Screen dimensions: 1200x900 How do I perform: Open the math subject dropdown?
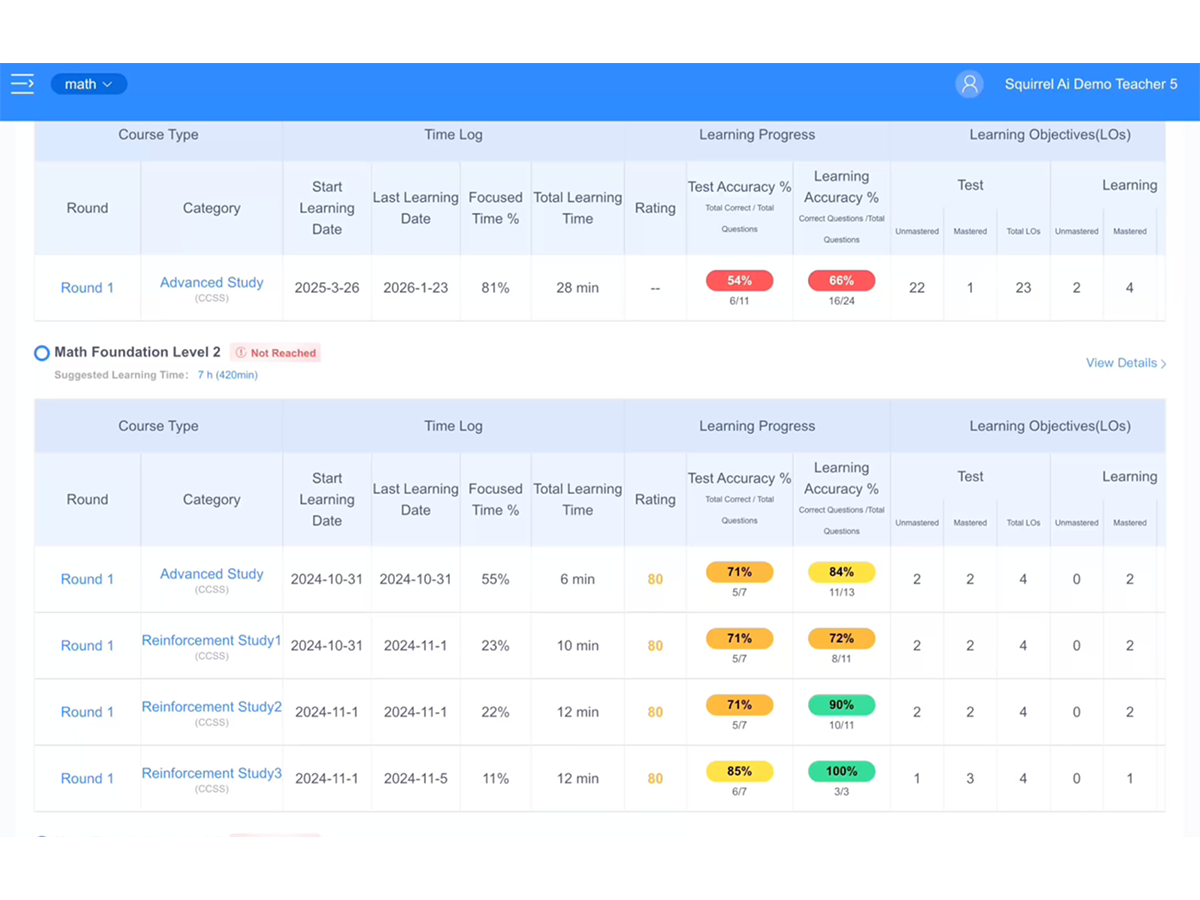tap(89, 84)
